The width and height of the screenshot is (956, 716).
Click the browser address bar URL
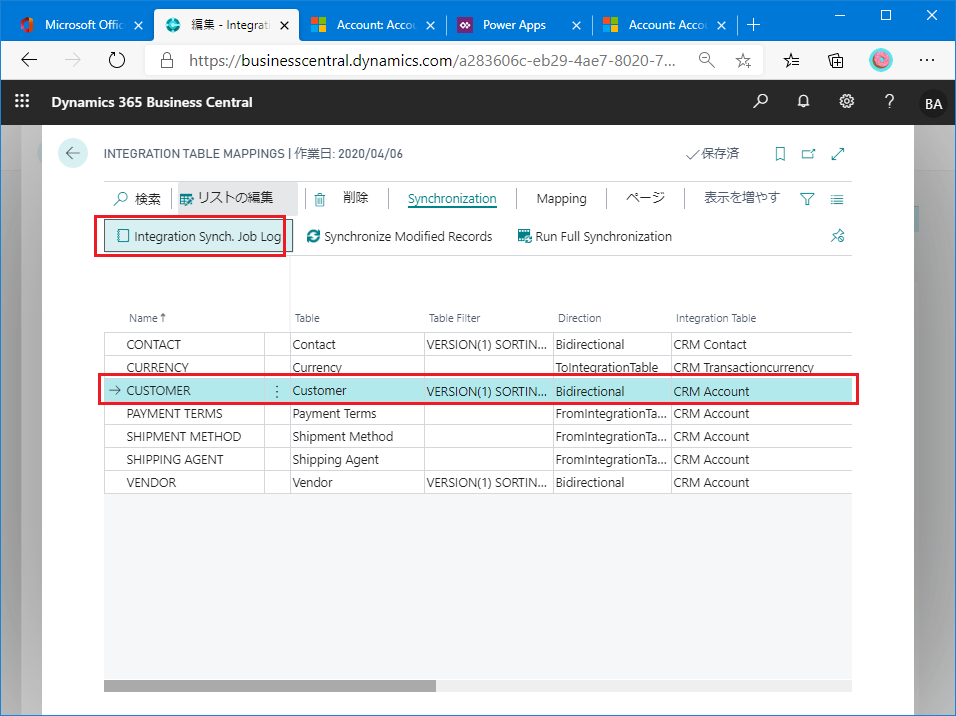coord(432,60)
